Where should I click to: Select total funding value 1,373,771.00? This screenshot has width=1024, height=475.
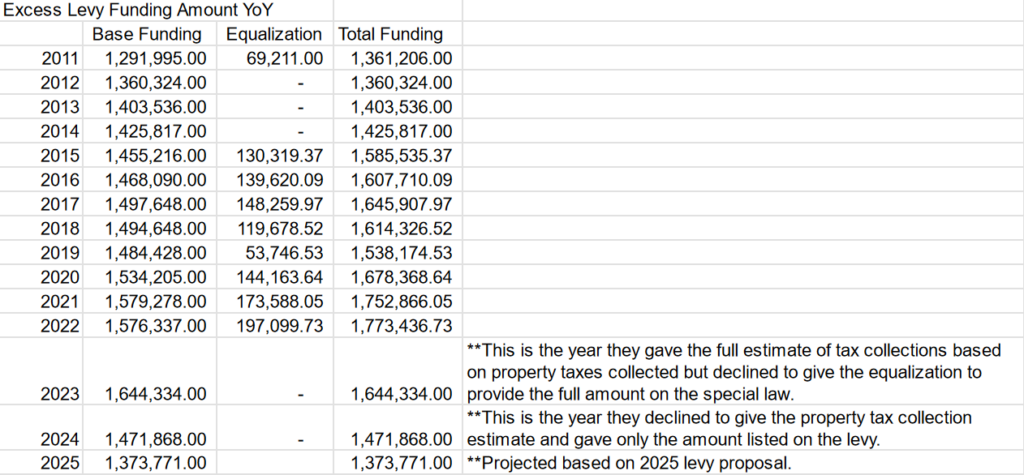(402, 464)
